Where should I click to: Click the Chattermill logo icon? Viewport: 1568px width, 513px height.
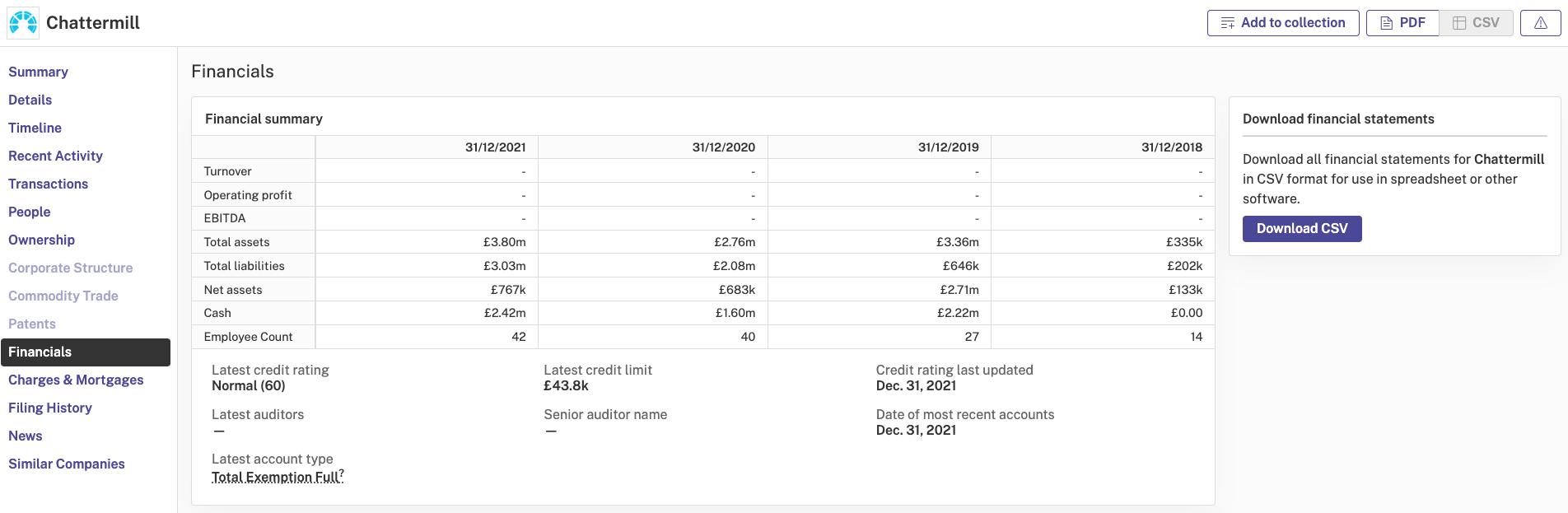tap(23, 23)
